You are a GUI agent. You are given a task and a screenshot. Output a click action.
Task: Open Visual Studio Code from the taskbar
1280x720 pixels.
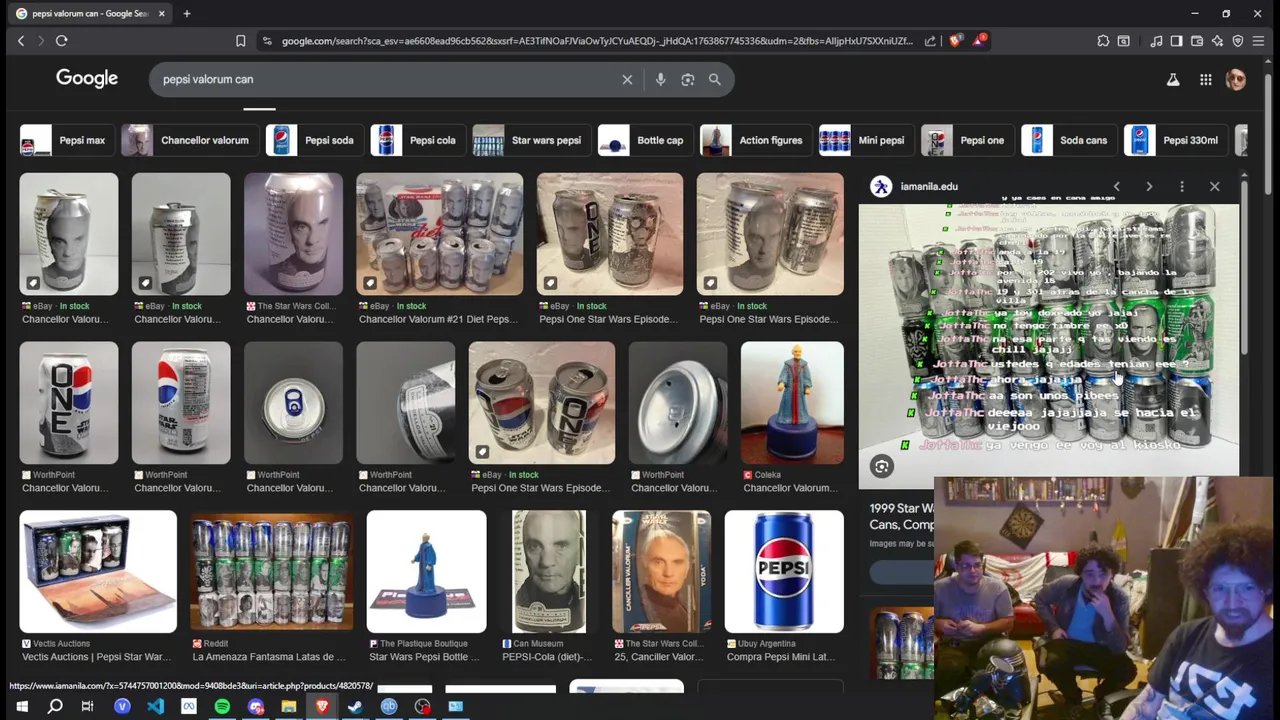point(155,706)
